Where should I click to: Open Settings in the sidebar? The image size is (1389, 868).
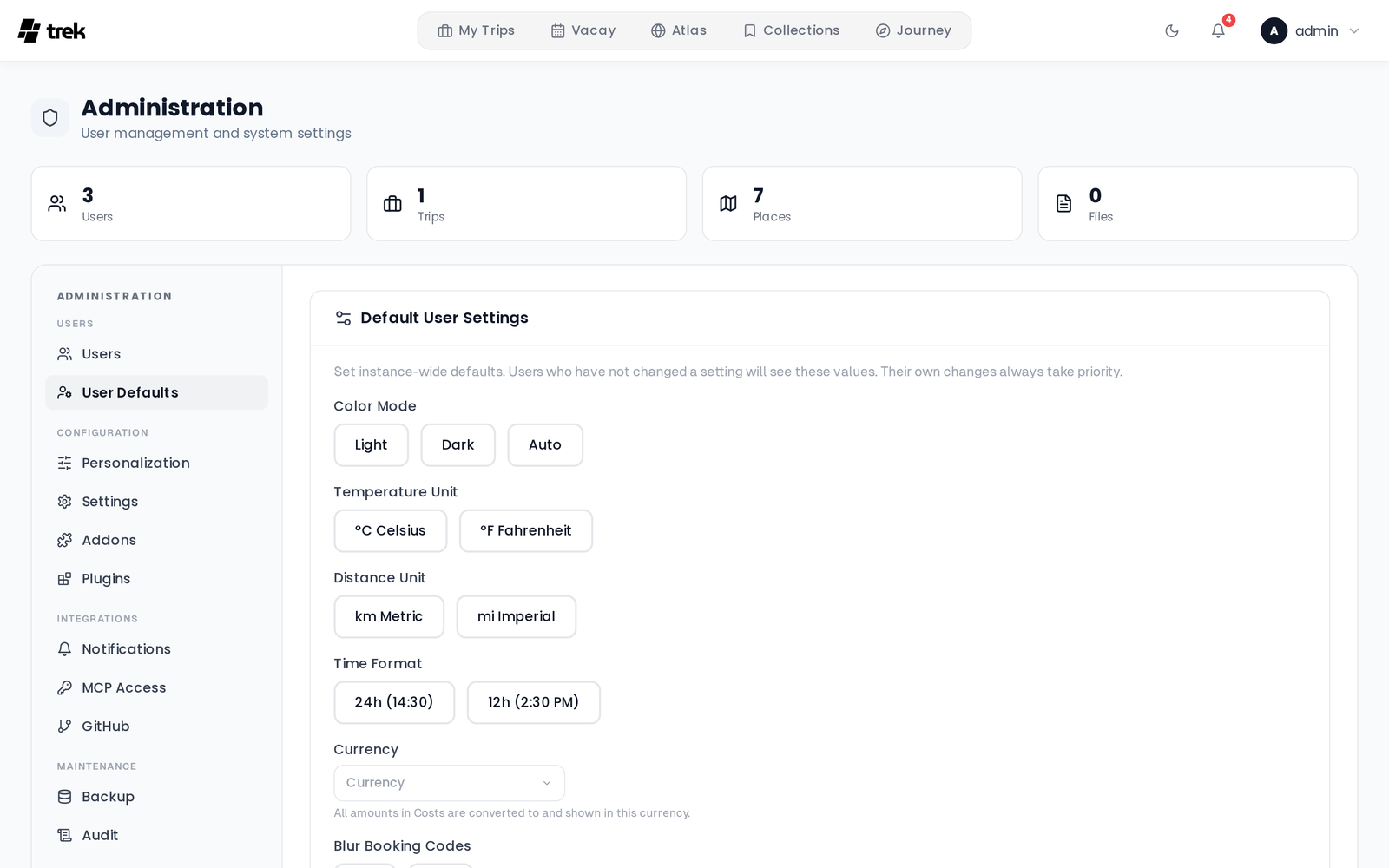(x=156, y=502)
